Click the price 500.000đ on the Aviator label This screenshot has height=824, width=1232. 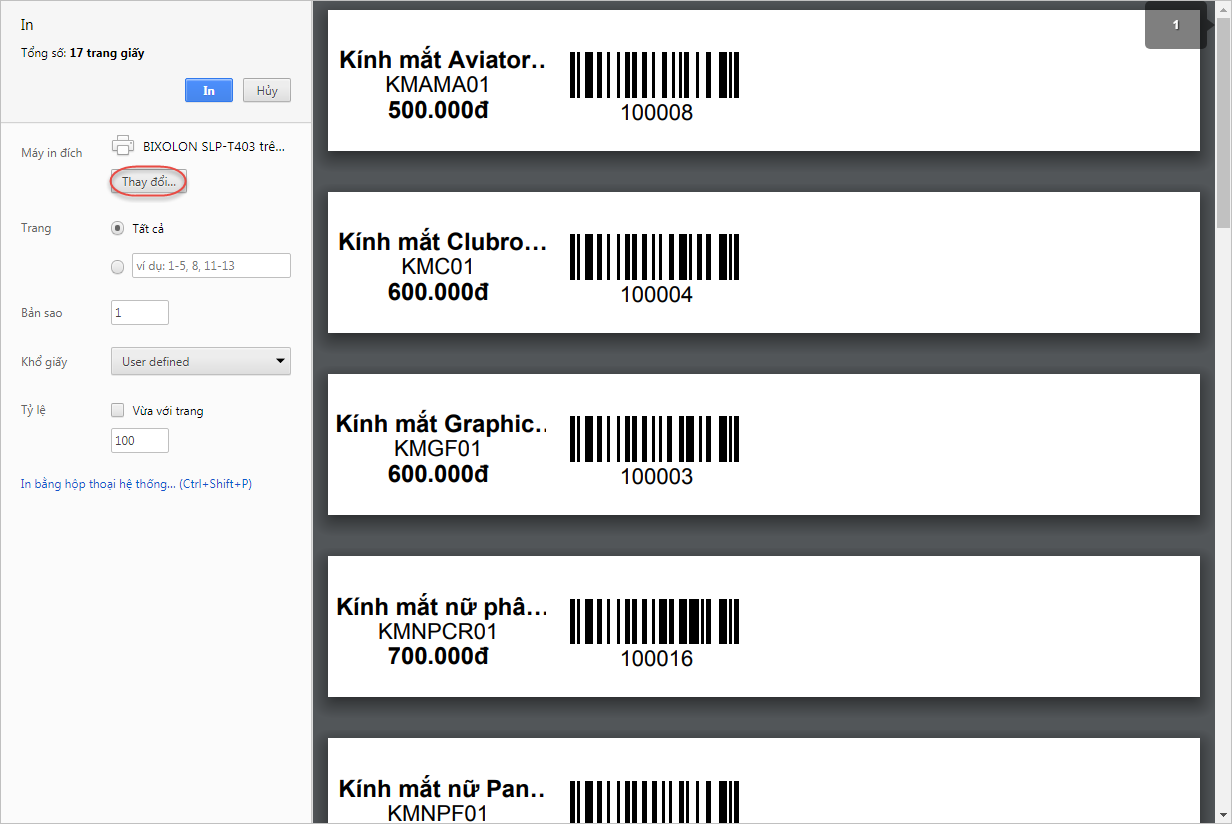pos(438,110)
